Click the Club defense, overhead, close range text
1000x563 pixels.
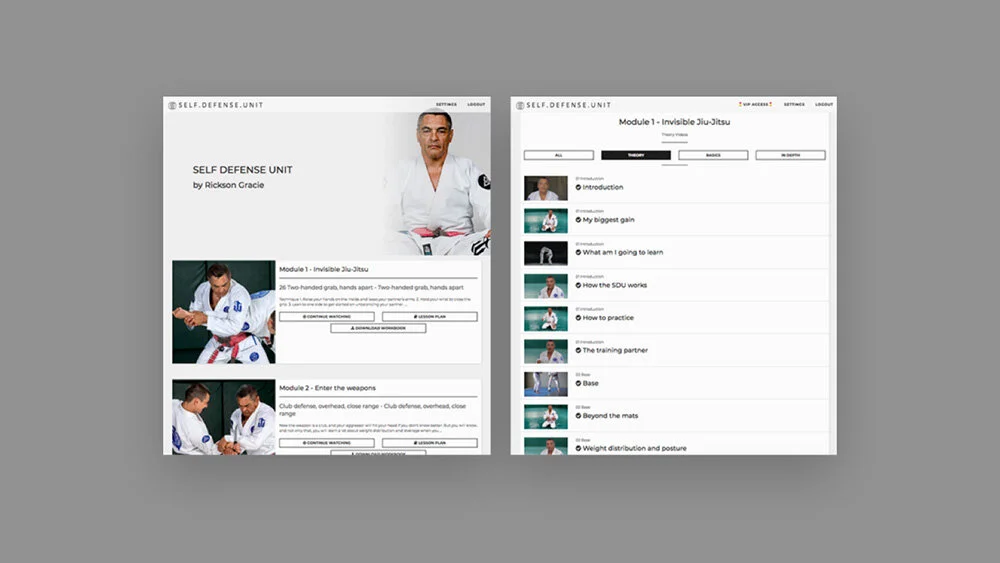372,409
